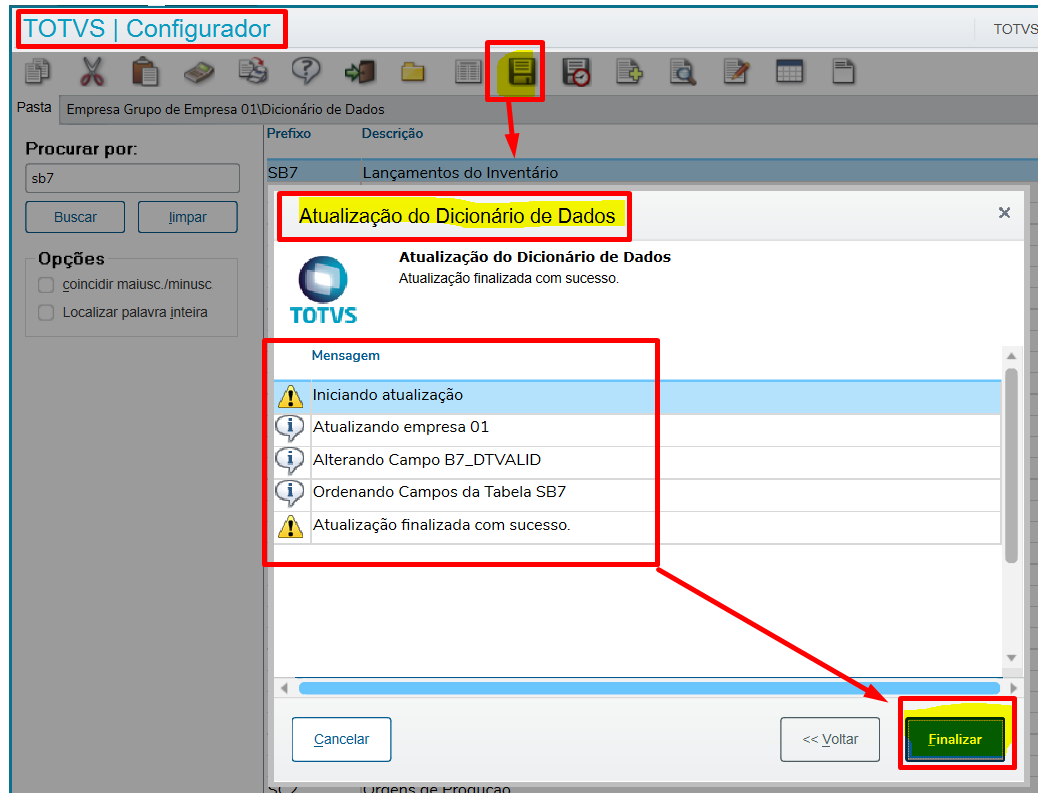Screen dimensions: 1045x801
Task: Click the horizontal scrollbar left arrow
Action: 285,688
